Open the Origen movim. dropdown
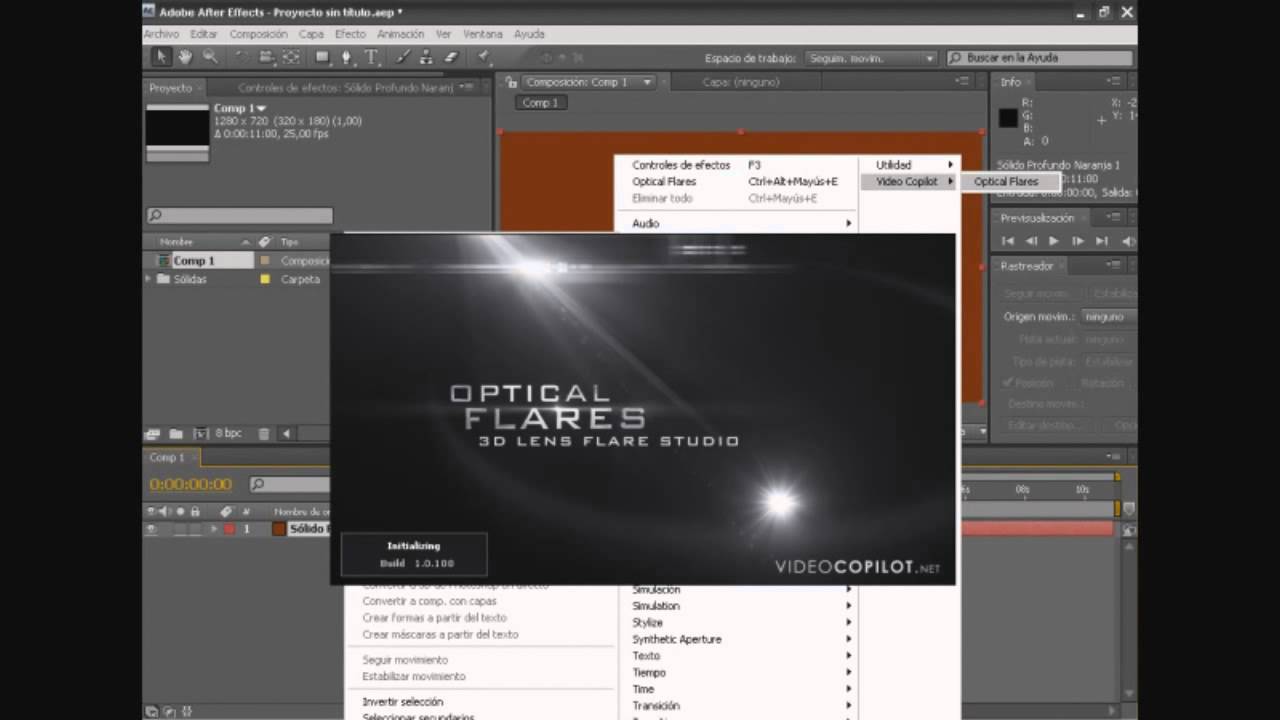This screenshot has height=720, width=1280. [1109, 317]
